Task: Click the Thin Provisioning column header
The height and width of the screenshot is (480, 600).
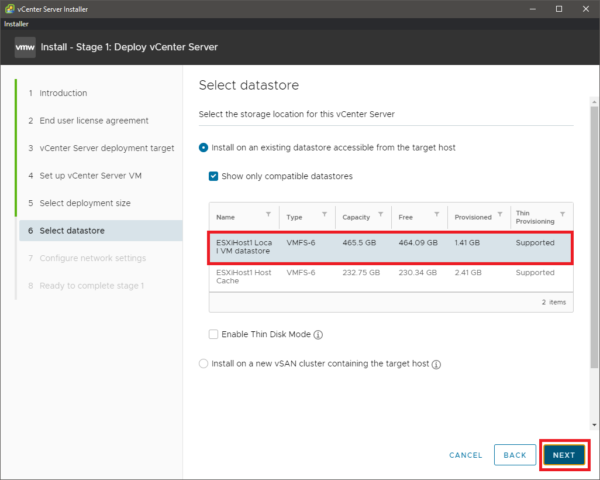Action: pyautogui.click(x=535, y=217)
